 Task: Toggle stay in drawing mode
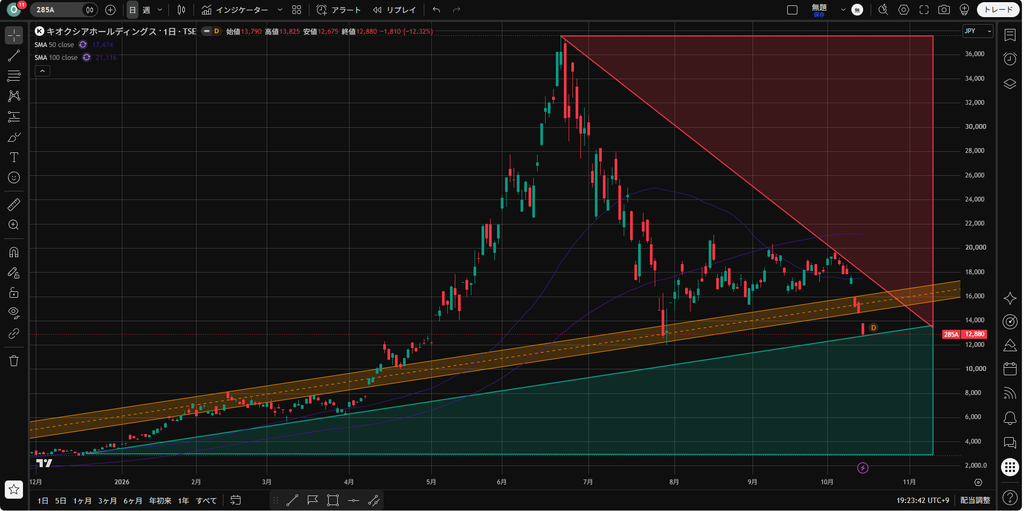point(14,272)
